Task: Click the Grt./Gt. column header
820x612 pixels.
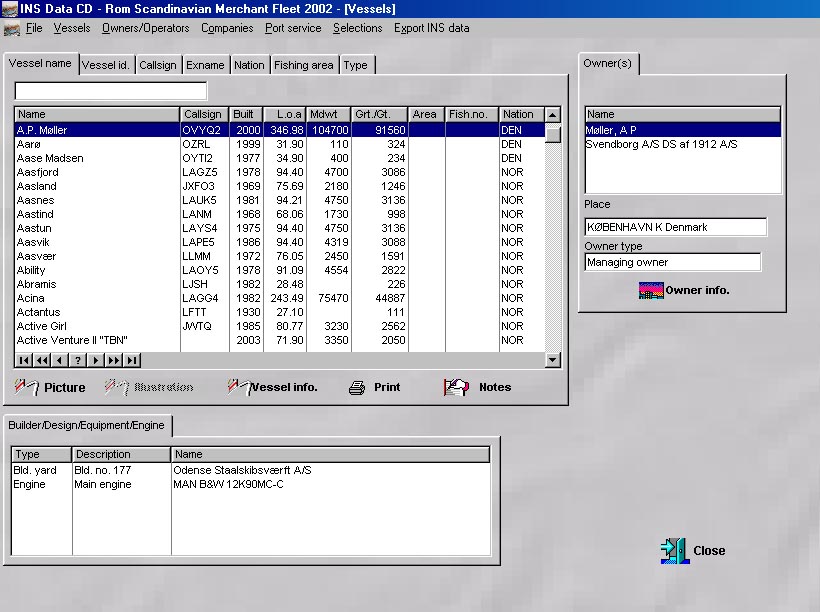Action: click(380, 114)
